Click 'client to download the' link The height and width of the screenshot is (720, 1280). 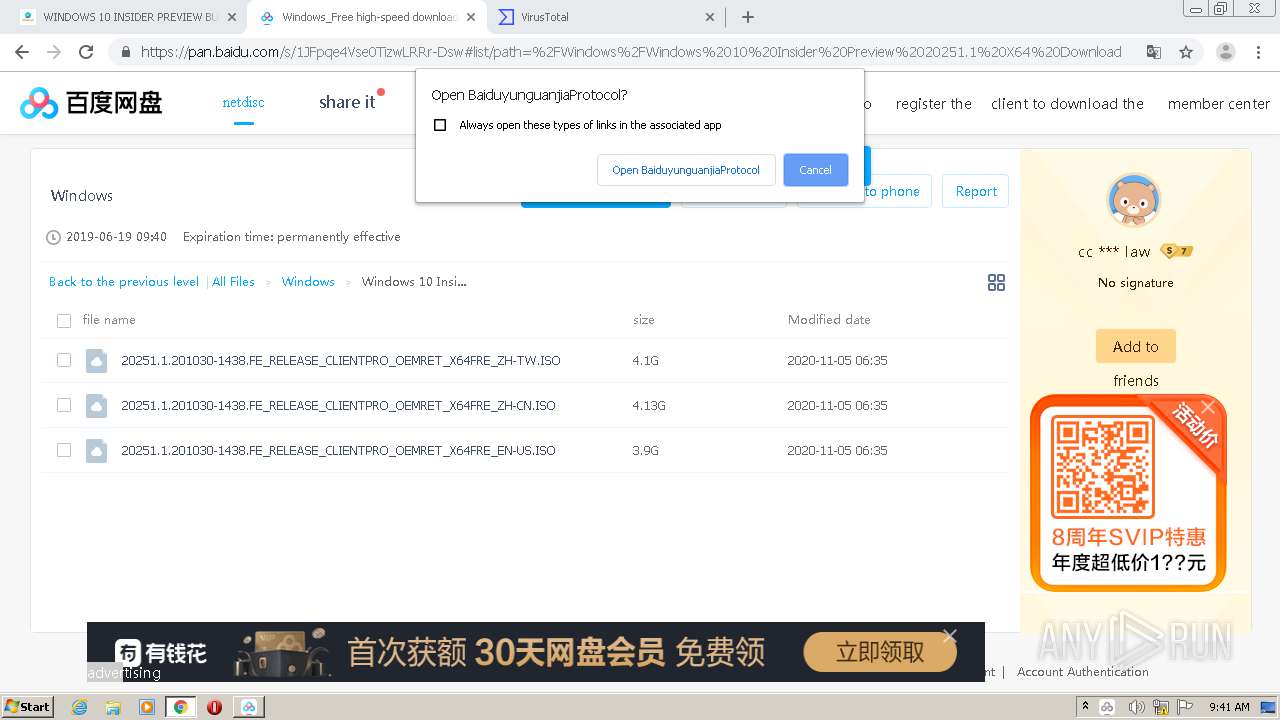click(x=1067, y=104)
